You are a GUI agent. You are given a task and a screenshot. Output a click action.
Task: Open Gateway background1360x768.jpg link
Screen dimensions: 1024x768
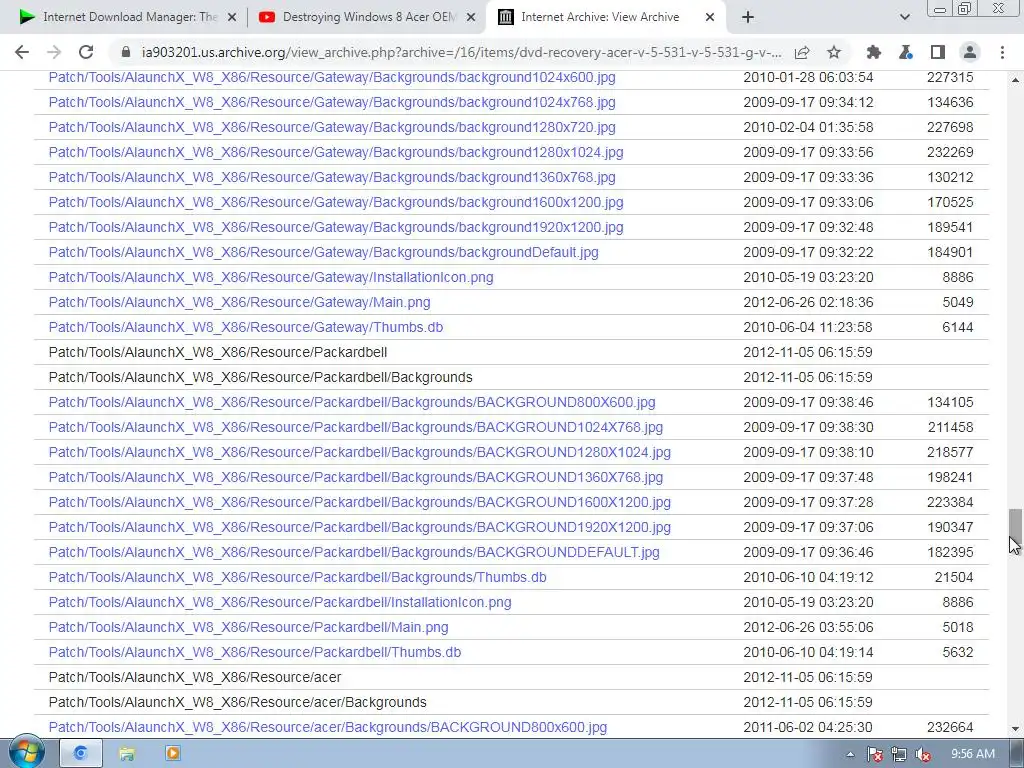(332, 177)
